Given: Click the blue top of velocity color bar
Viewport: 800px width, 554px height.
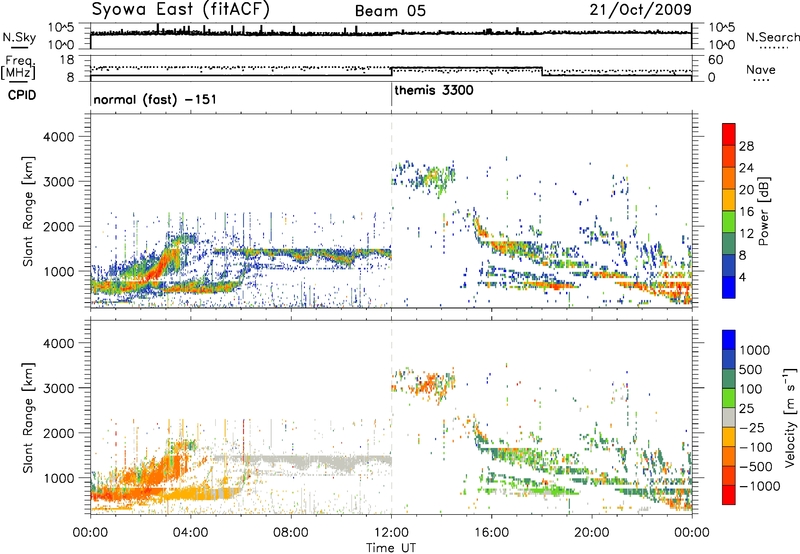Looking at the screenshot, I should tap(729, 340).
